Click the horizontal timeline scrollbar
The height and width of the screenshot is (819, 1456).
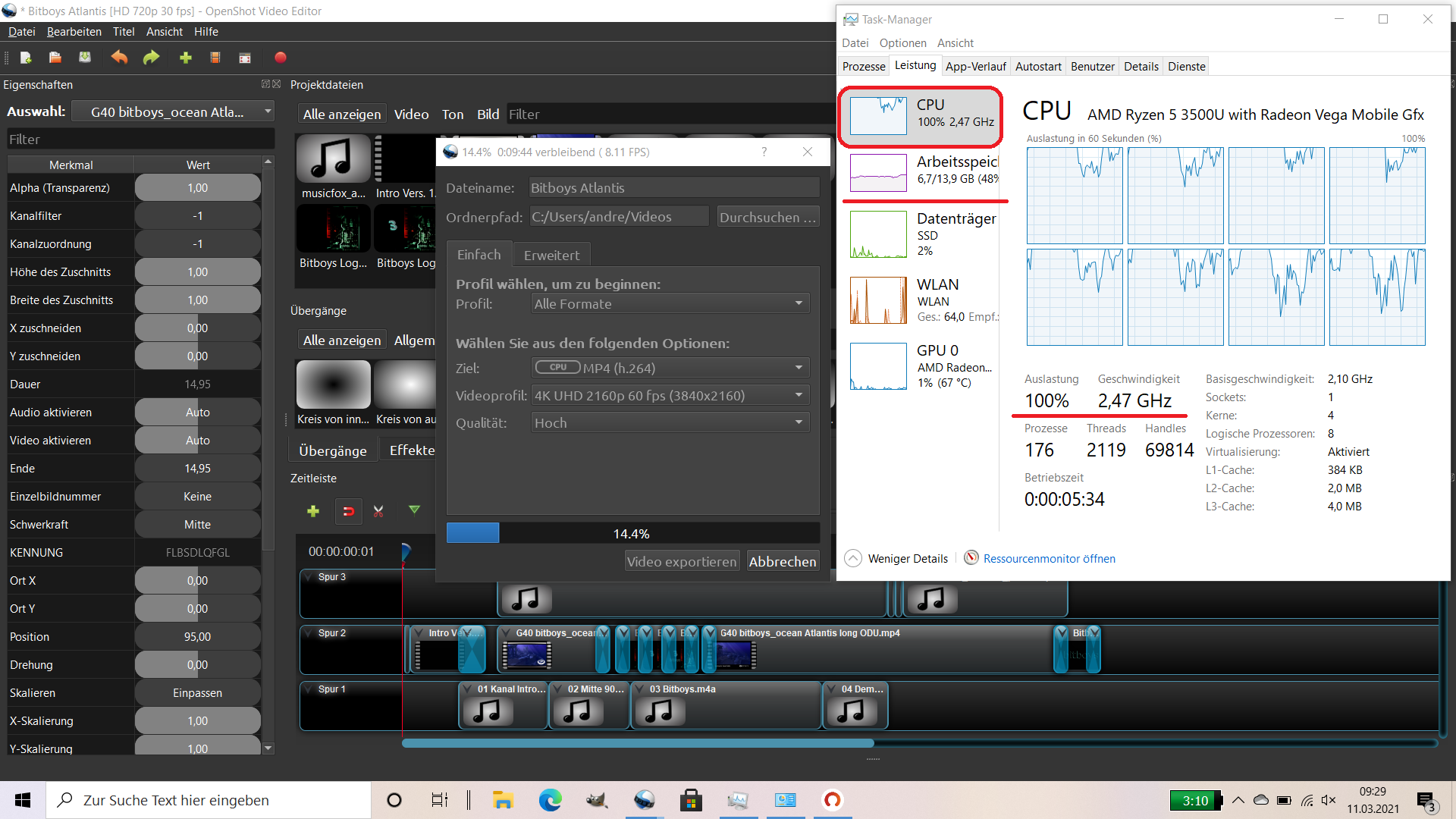(x=637, y=743)
